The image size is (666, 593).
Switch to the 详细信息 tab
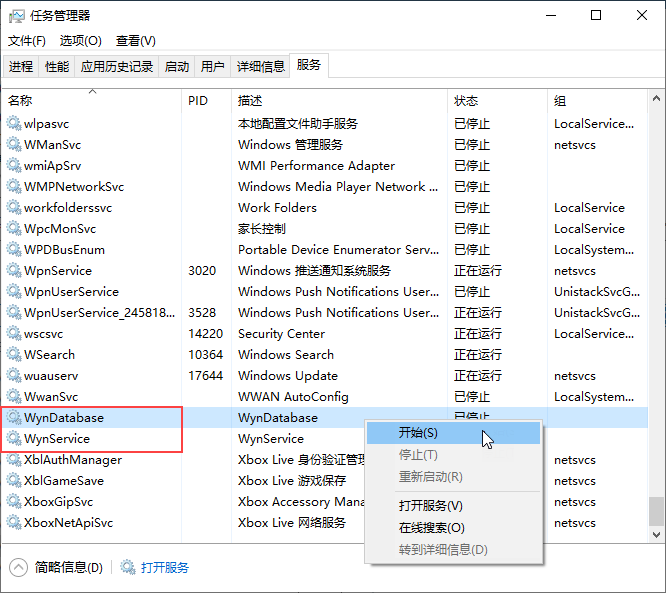coord(260,66)
